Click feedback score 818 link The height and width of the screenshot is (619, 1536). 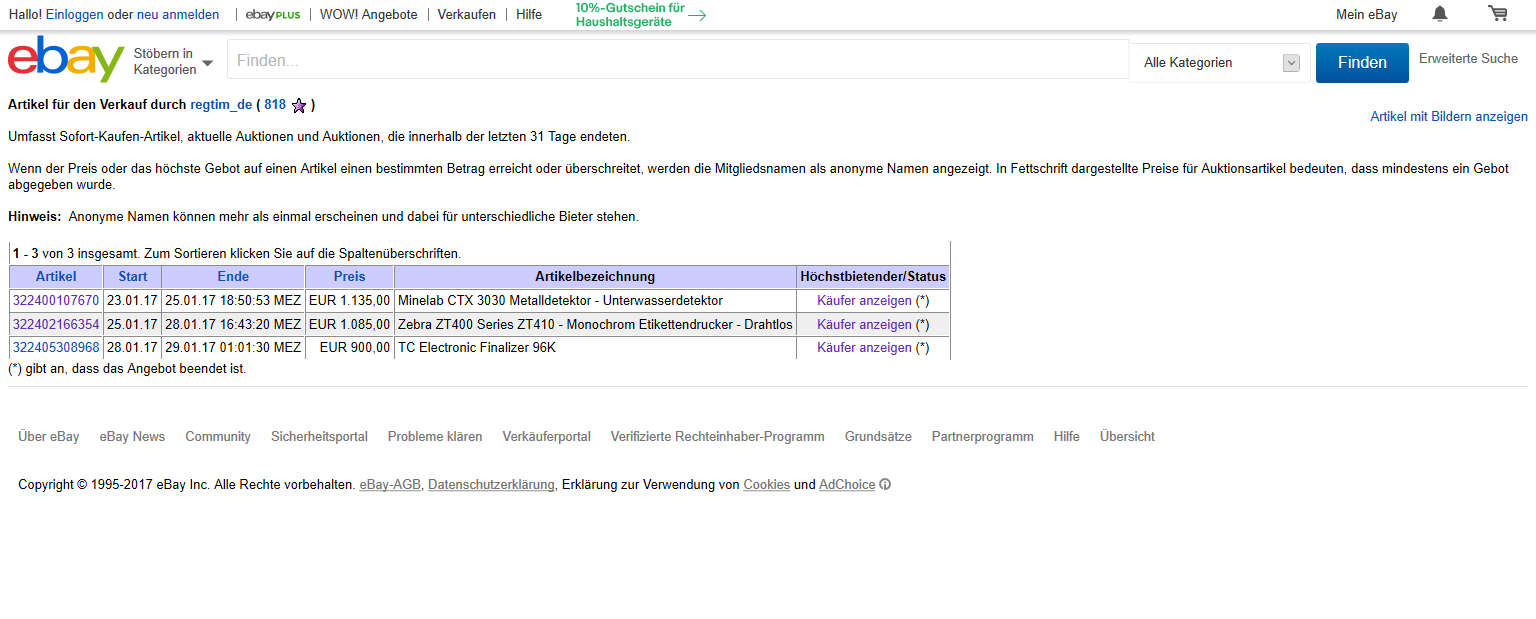(x=275, y=105)
